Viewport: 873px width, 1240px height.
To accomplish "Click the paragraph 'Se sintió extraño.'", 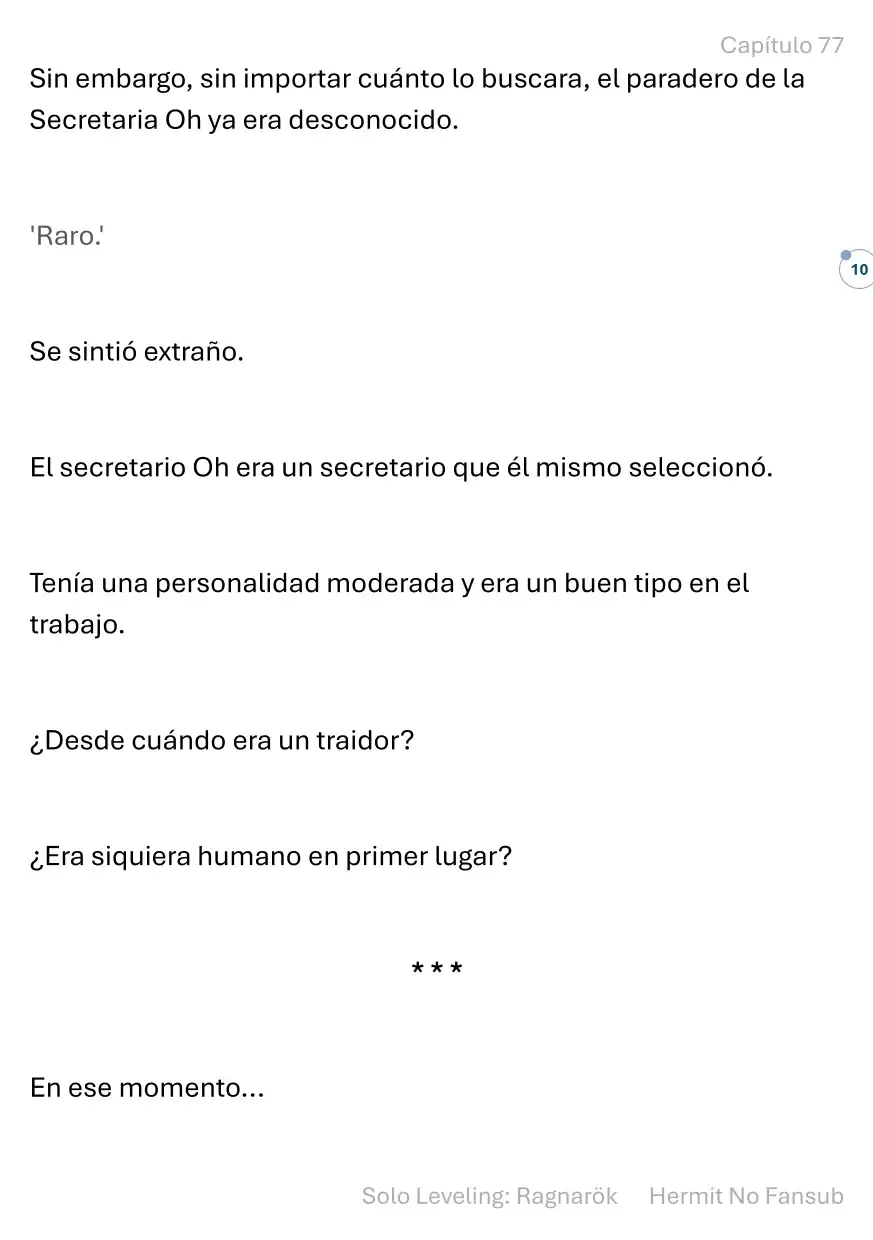I will tap(137, 352).
